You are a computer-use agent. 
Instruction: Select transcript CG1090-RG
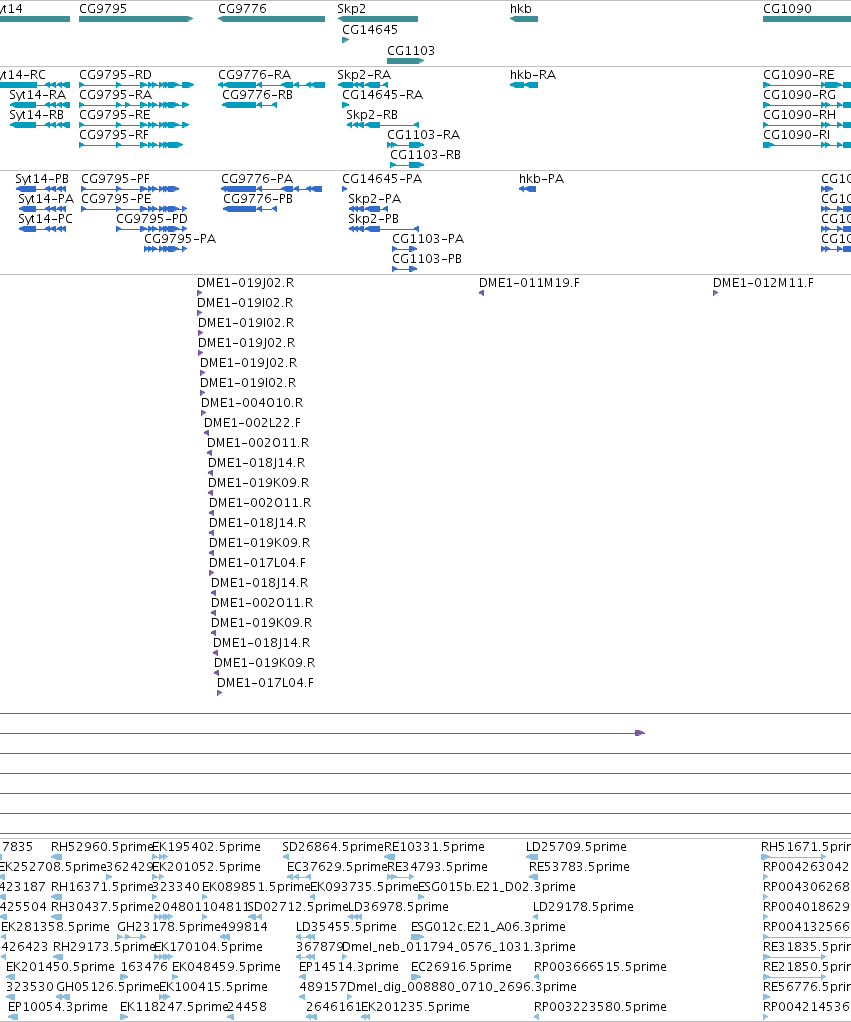(x=800, y=95)
